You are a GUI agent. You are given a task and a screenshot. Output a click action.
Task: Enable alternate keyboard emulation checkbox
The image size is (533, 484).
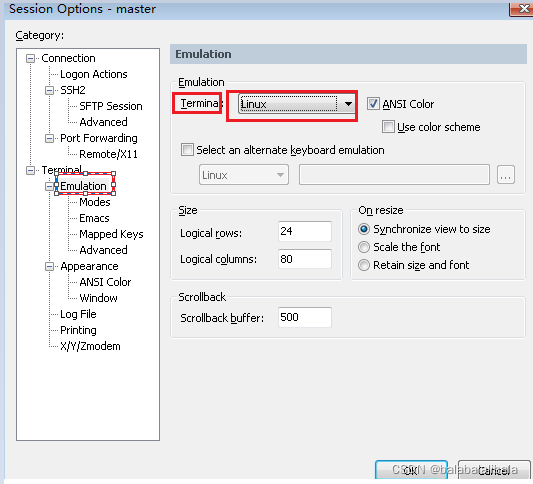coord(187,150)
